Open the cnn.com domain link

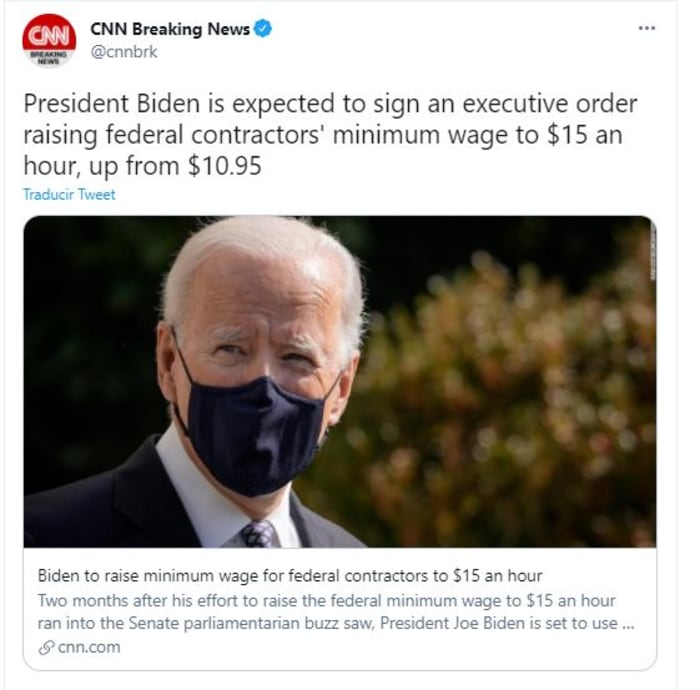click(x=89, y=647)
